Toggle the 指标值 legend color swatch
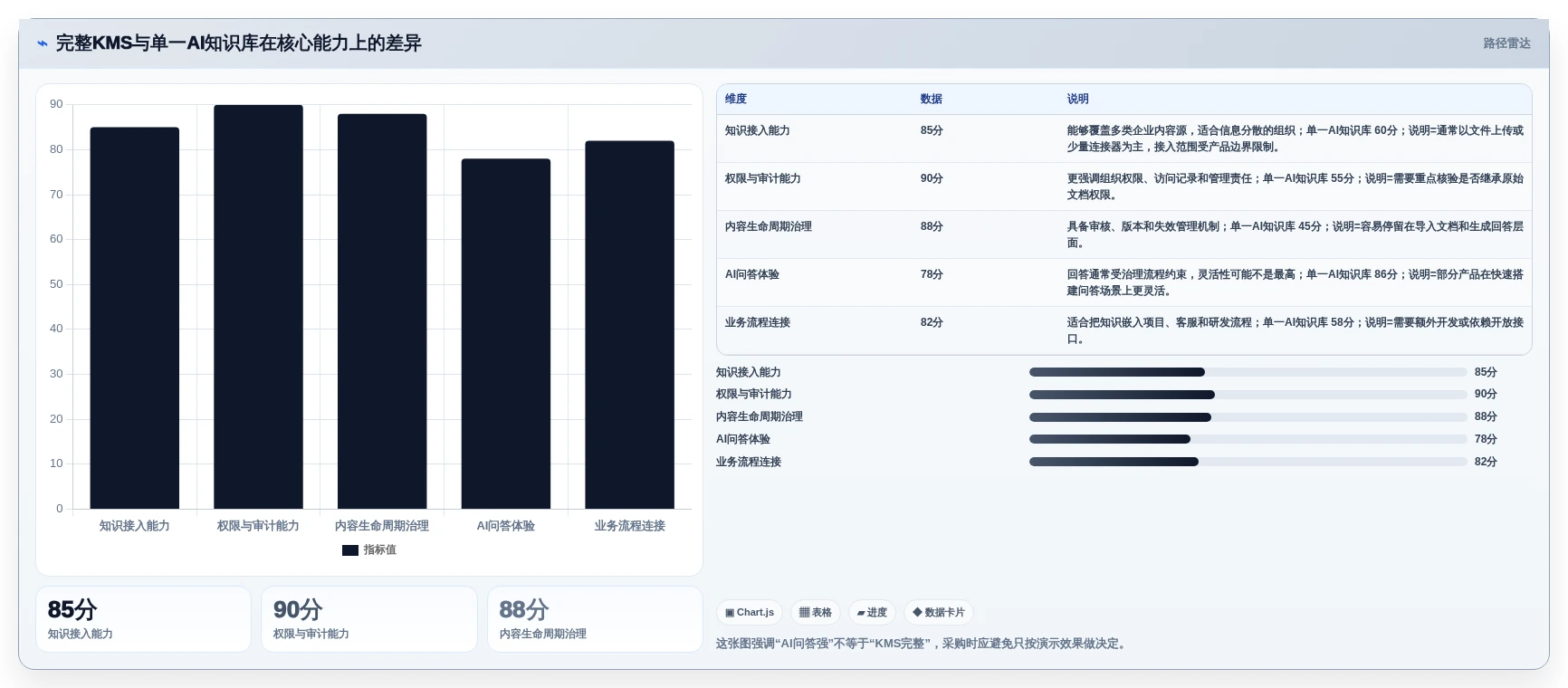The width and height of the screenshot is (1568, 688). coord(350,550)
